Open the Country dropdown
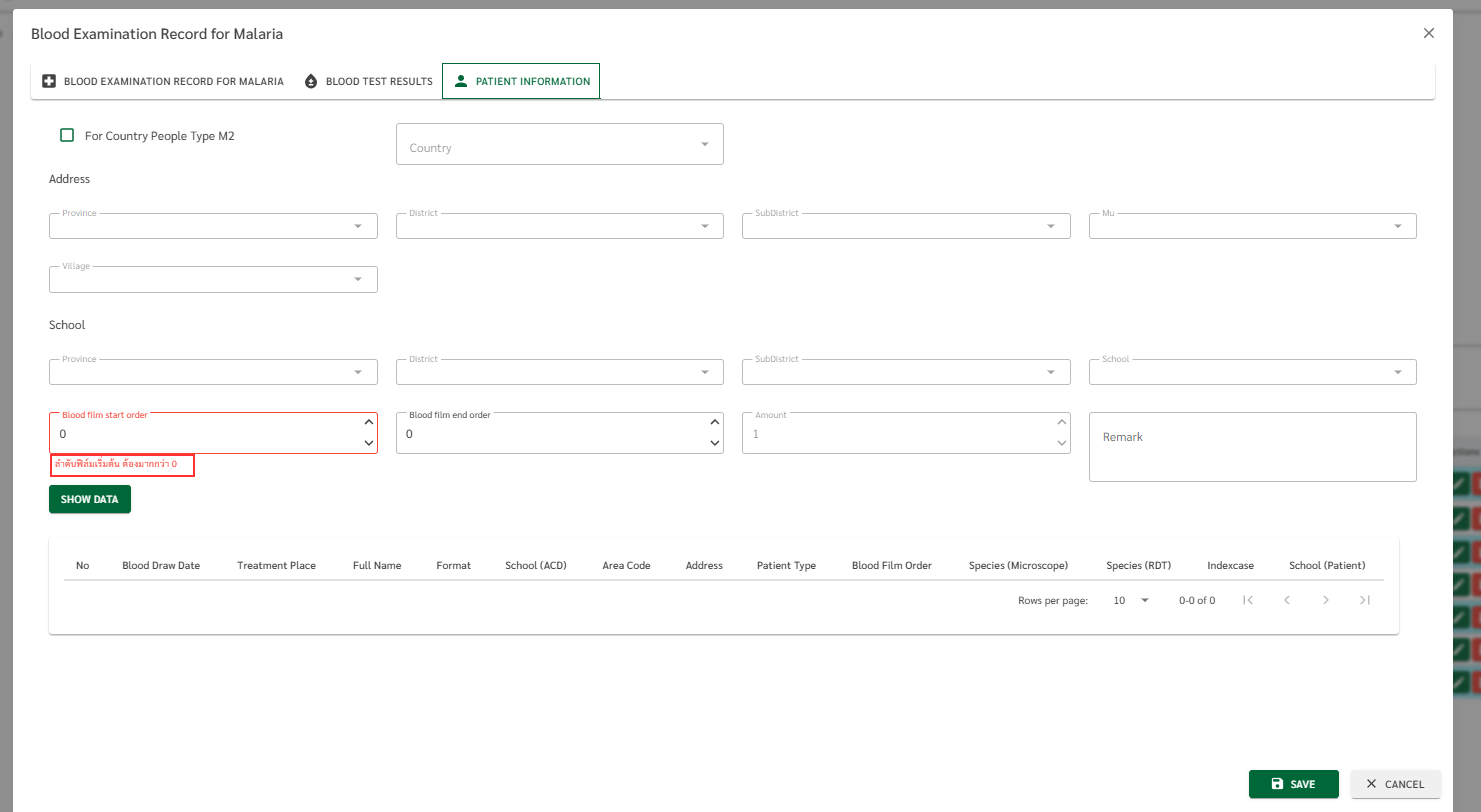The height and width of the screenshot is (812, 1481). point(559,145)
